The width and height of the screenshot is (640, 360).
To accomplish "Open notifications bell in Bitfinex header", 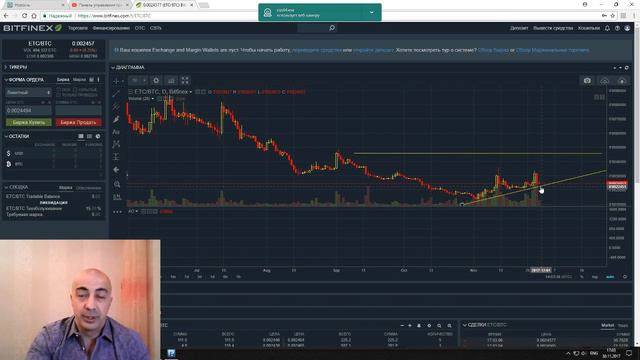I will coord(607,28).
